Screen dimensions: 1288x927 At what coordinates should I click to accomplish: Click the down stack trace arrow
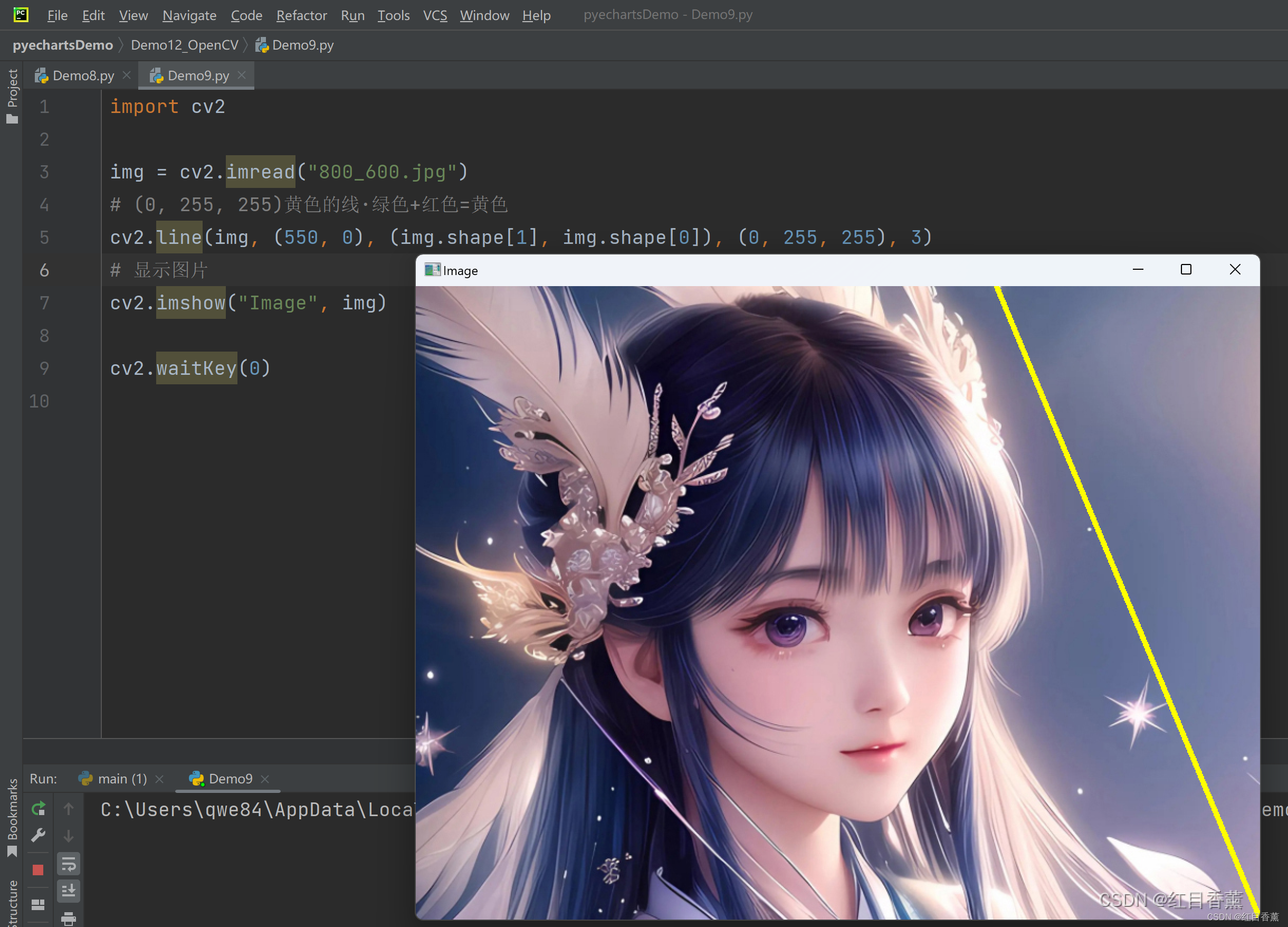click(68, 836)
